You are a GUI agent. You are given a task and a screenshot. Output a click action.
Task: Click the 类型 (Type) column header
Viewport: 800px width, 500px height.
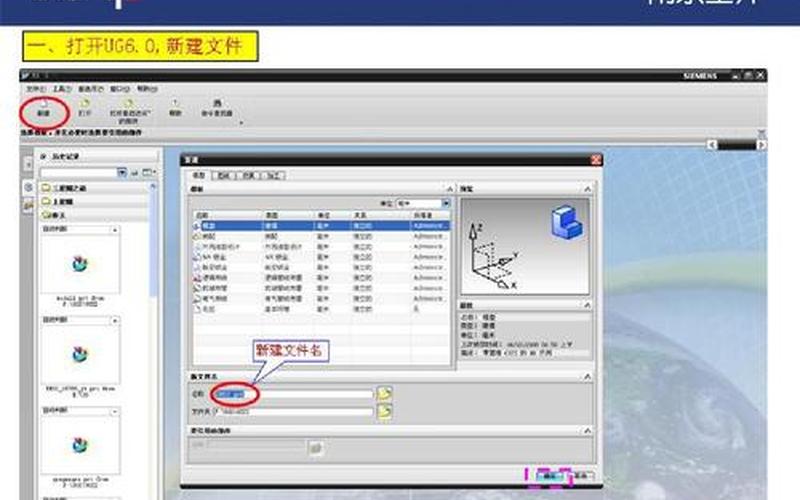click(287, 215)
